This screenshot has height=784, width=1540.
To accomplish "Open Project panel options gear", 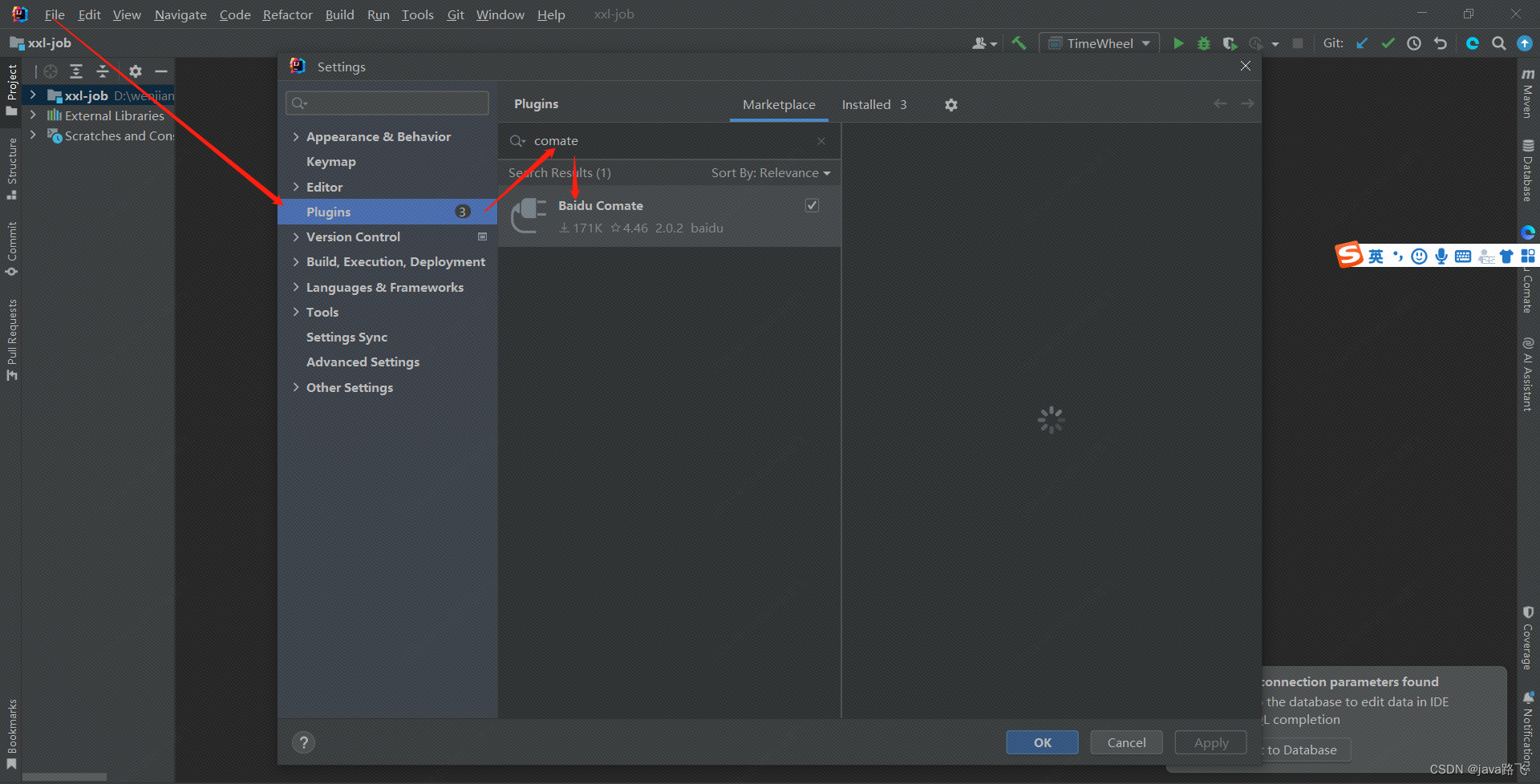I will pyautogui.click(x=136, y=71).
